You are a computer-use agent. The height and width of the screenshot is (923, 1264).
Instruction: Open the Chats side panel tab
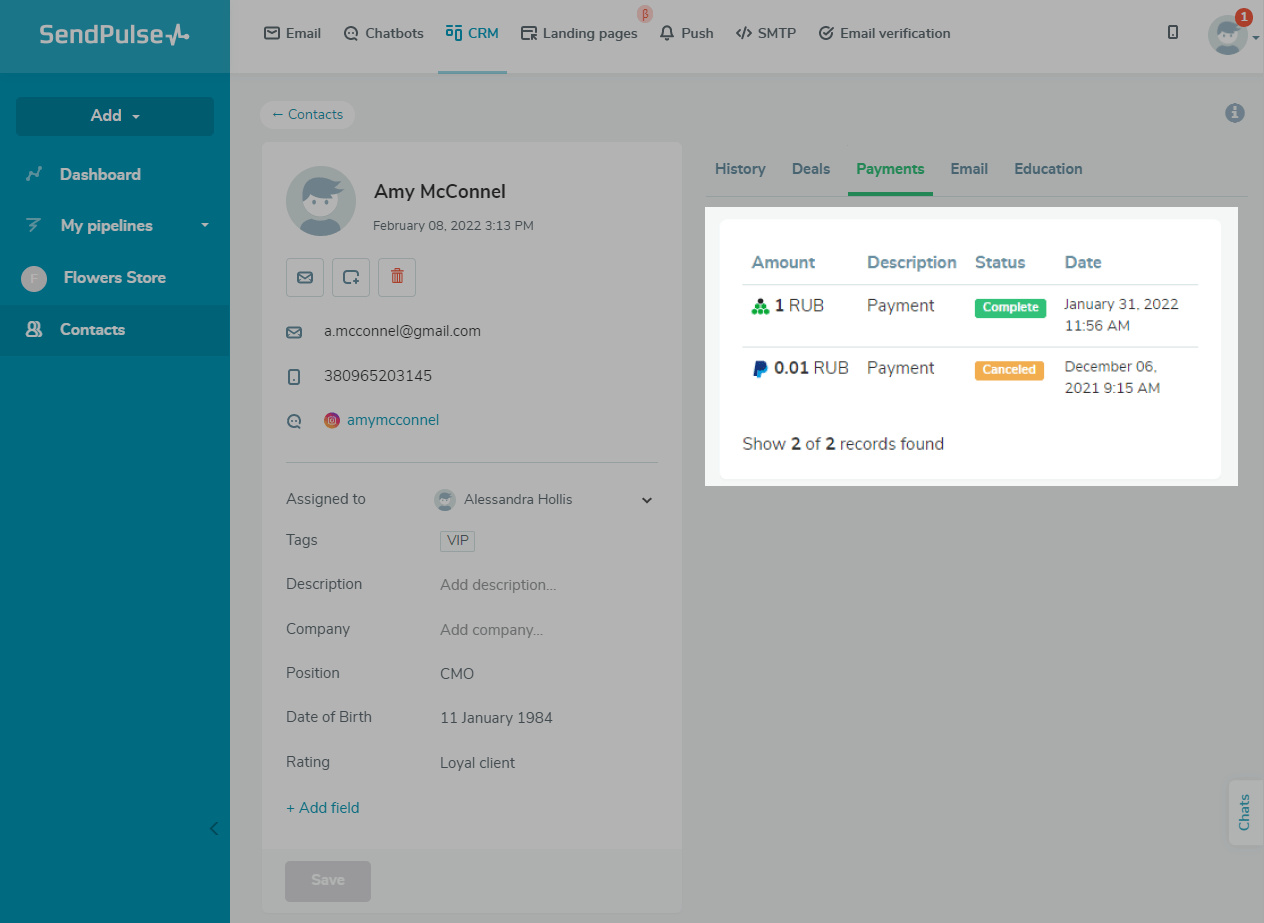pyautogui.click(x=1244, y=812)
